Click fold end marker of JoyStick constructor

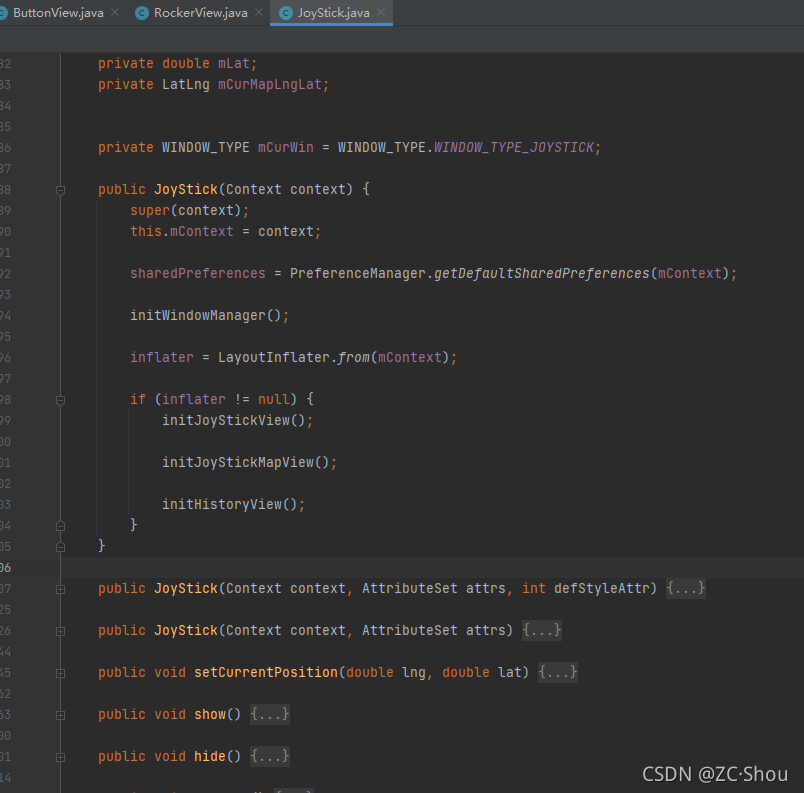click(x=60, y=547)
